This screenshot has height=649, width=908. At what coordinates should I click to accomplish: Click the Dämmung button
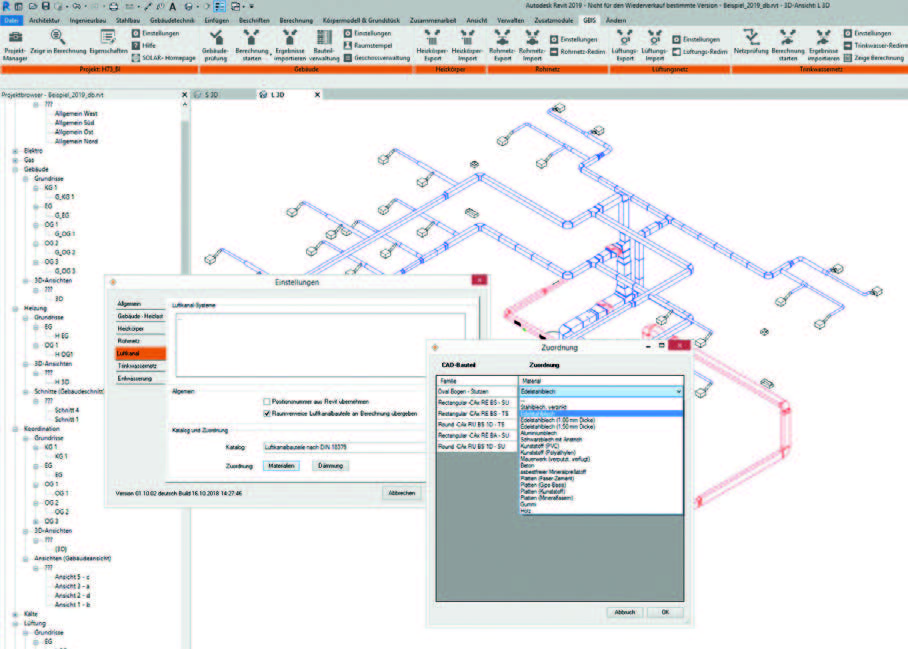(x=331, y=465)
